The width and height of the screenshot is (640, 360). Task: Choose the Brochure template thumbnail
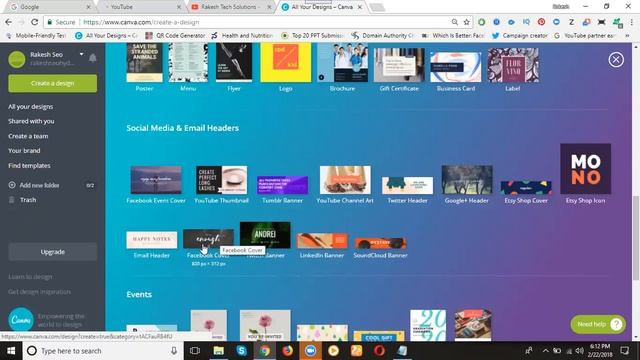[342, 63]
